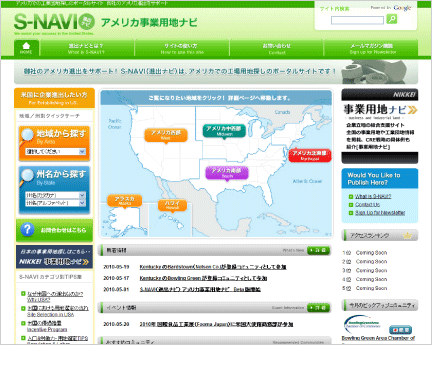Select the orange West region map label
This screenshot has height=365, width=432.
click(x=166, y=135)
